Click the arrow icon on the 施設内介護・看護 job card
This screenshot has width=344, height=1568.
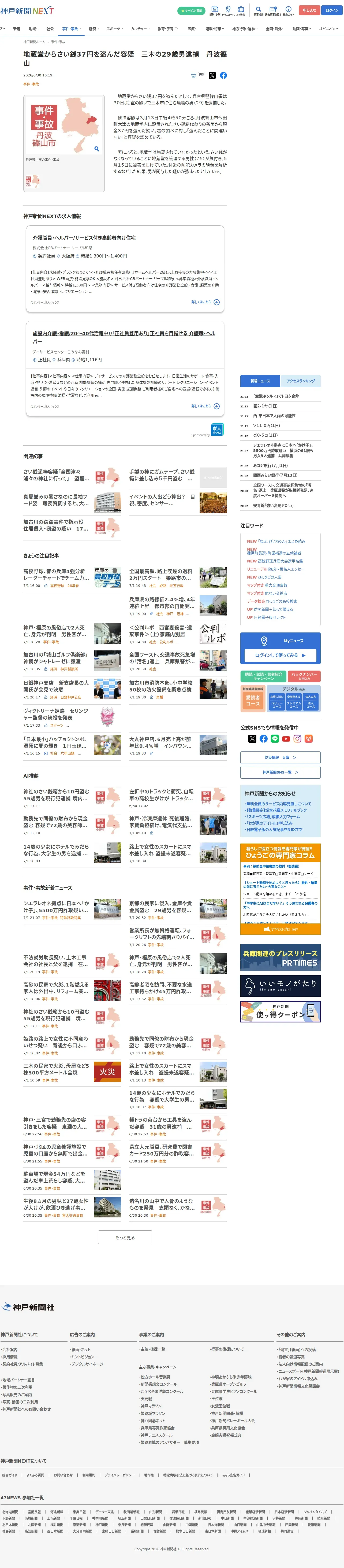click(217, 406)
